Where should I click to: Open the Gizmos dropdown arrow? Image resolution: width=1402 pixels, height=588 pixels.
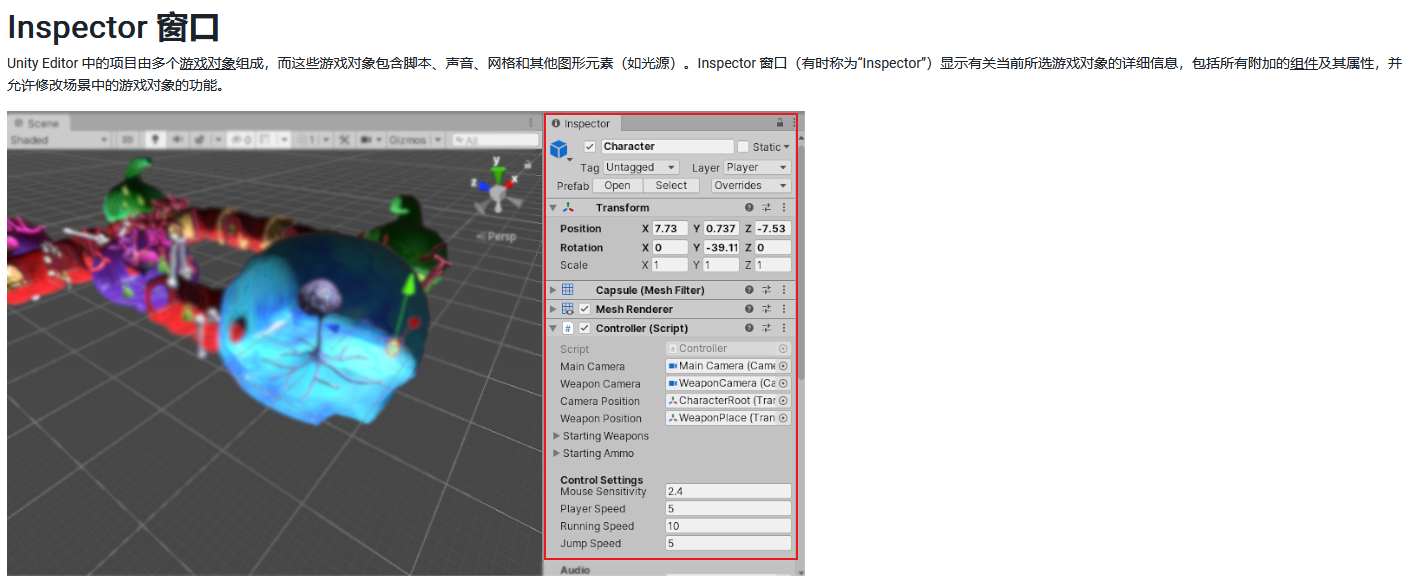(438, 140)
